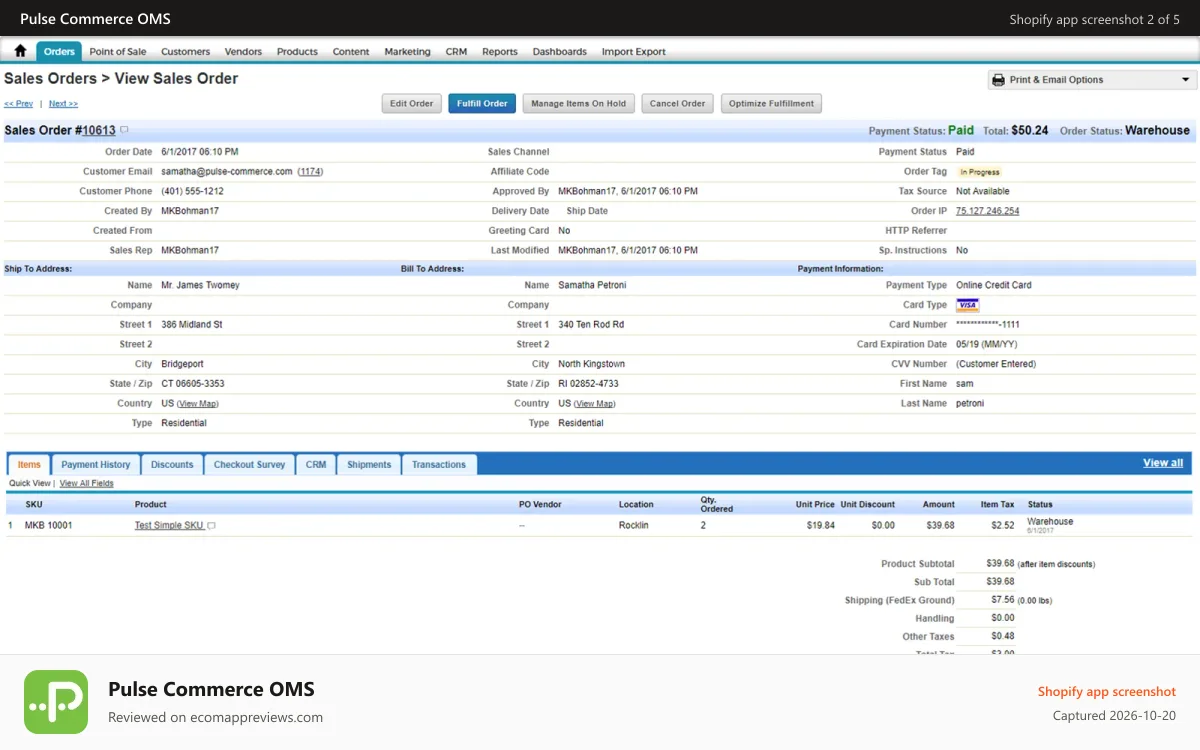Go to the next order with Next link
The width and height of the screenshot is (1200, 750).
(x=63, y=104)
